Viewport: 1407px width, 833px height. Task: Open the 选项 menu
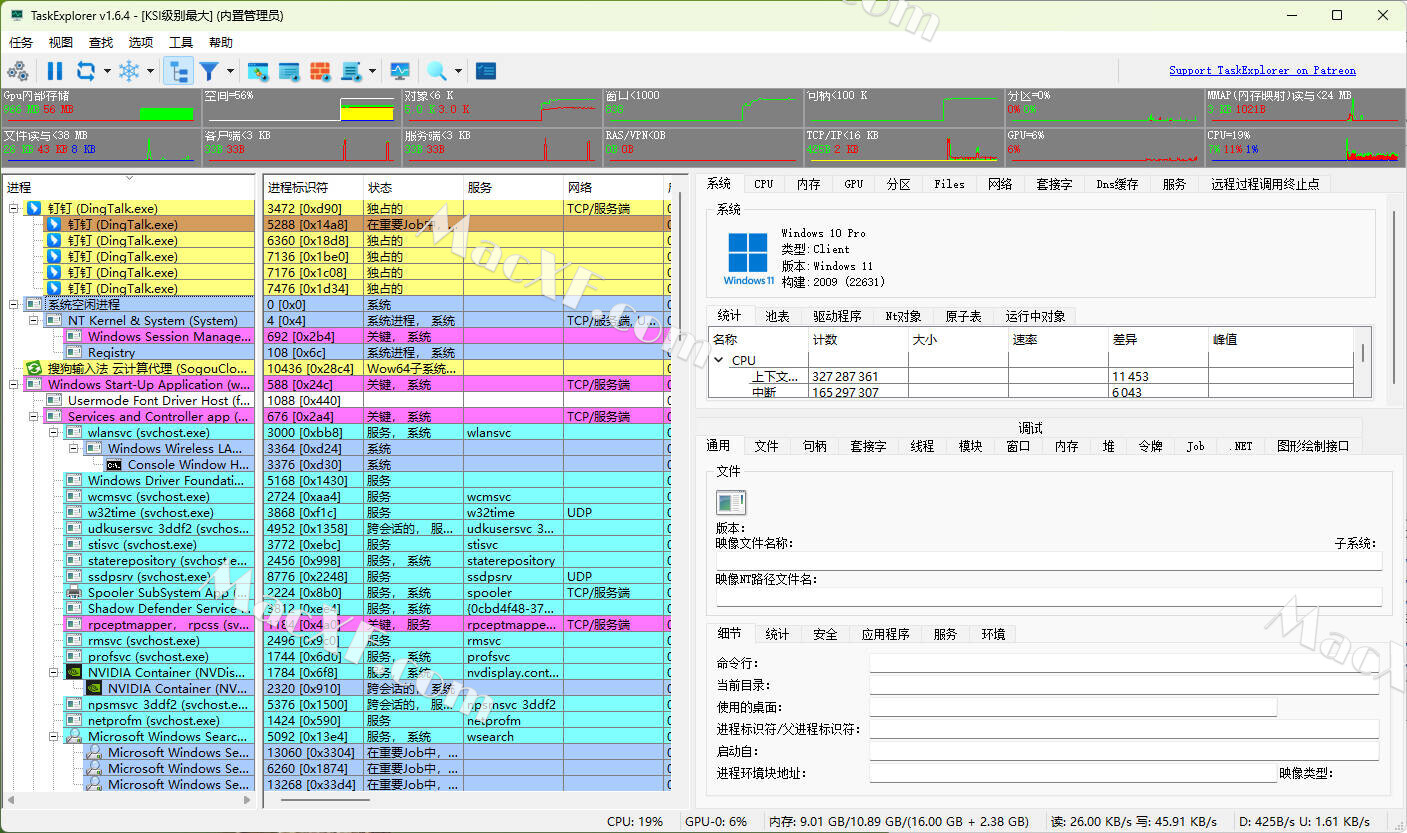pyautogui.click(x=141, y=43)
